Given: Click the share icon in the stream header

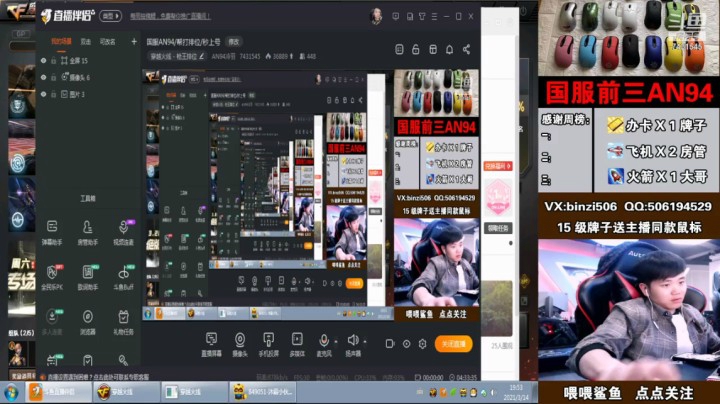Looking at the screenshot, I should (x=466, y=50).
